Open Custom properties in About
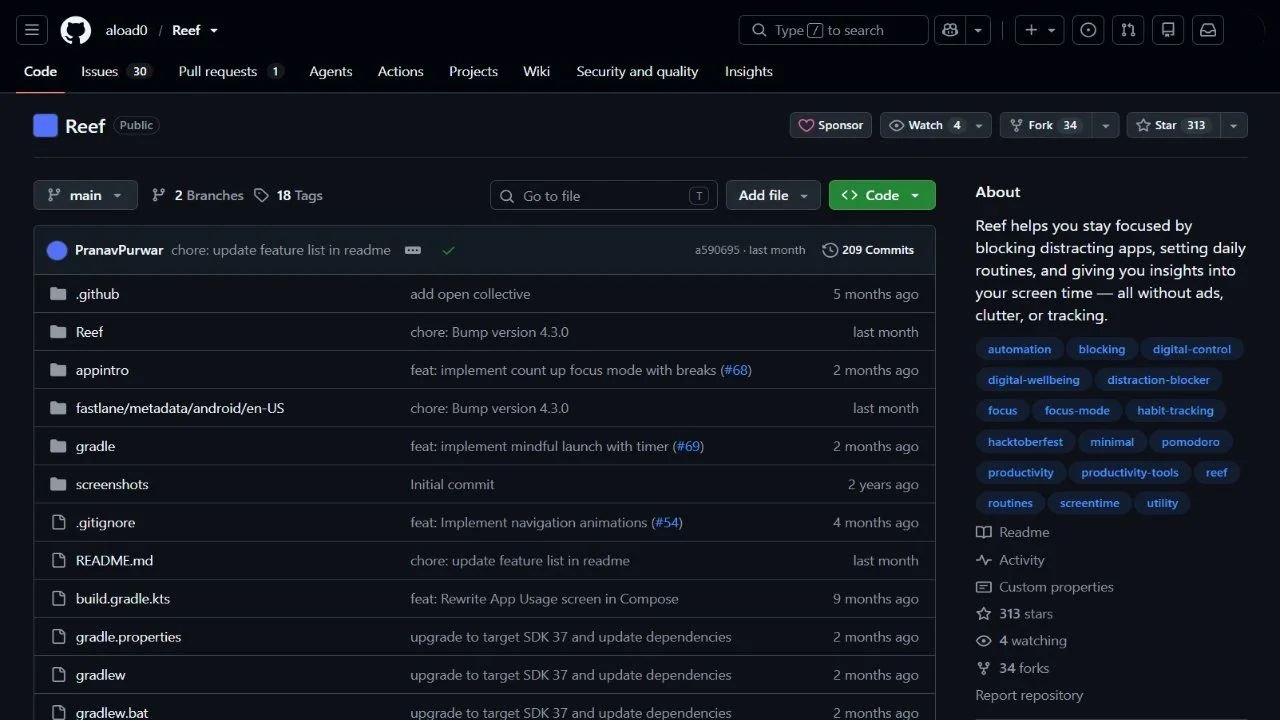1280x720 pixels. (1045, 587)
